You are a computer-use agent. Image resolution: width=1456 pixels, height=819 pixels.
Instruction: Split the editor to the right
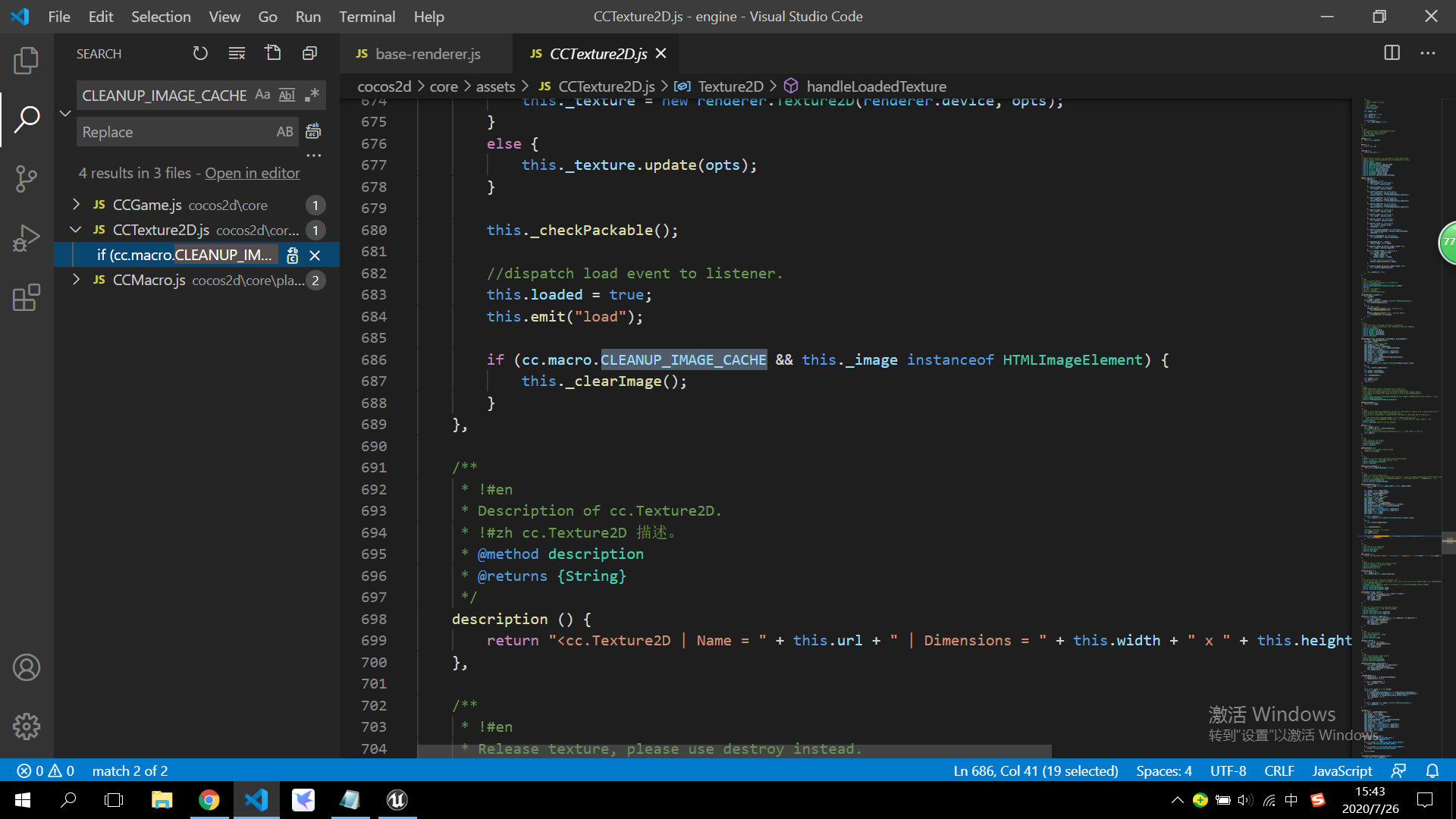[x=1392, y=53]
